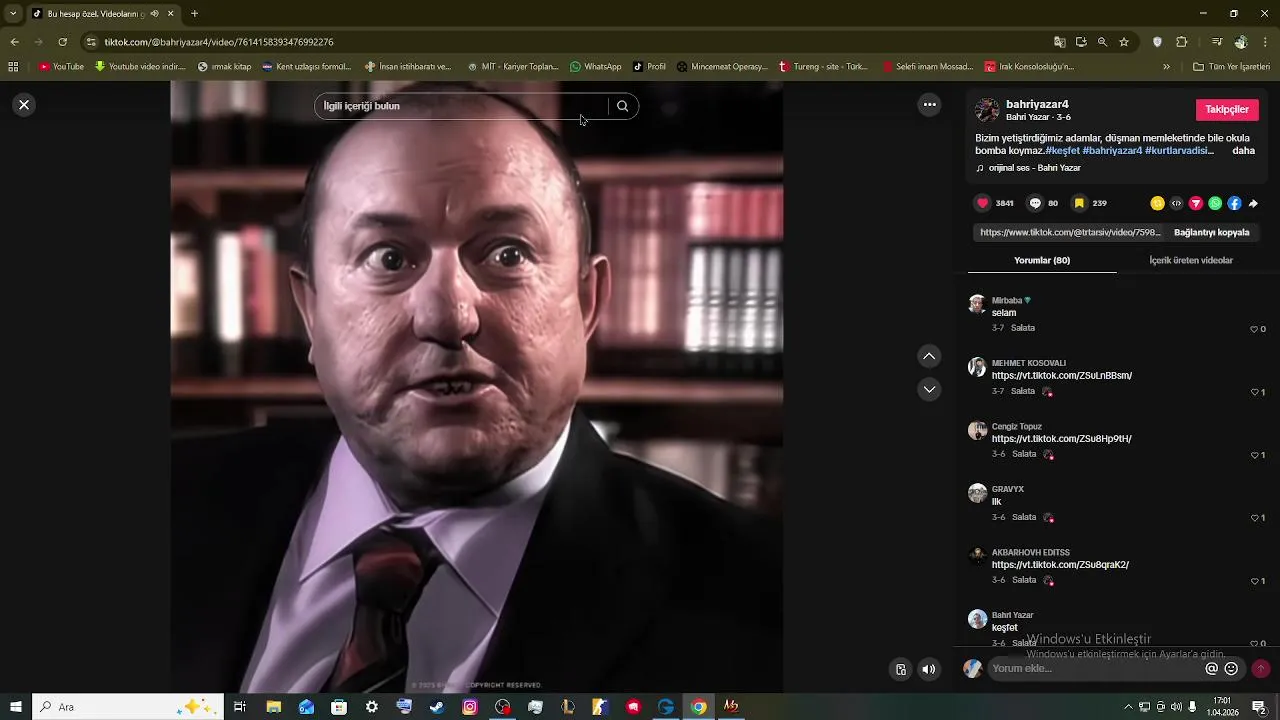The width and height of the screenshot is (1280, 720).
Task: Insert a mention with the @ icon
Action: click(x=1211, y=669)
